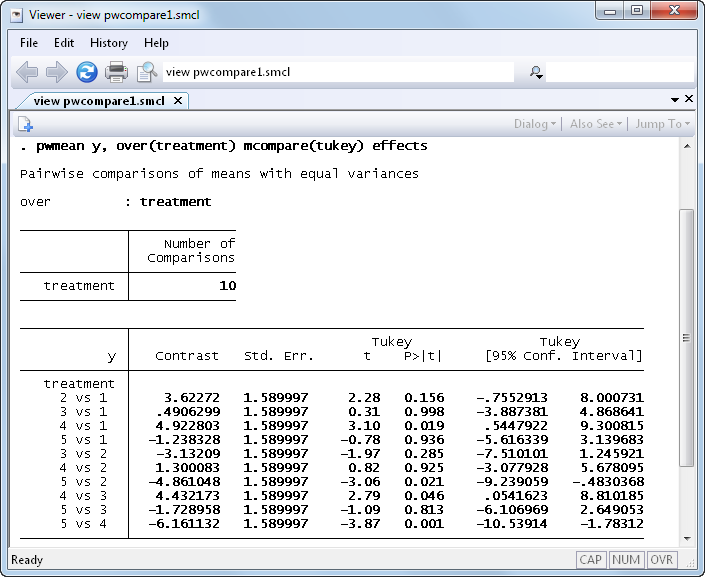Close the view pwcompare1.smcl tab

click(x=177, y=101)
